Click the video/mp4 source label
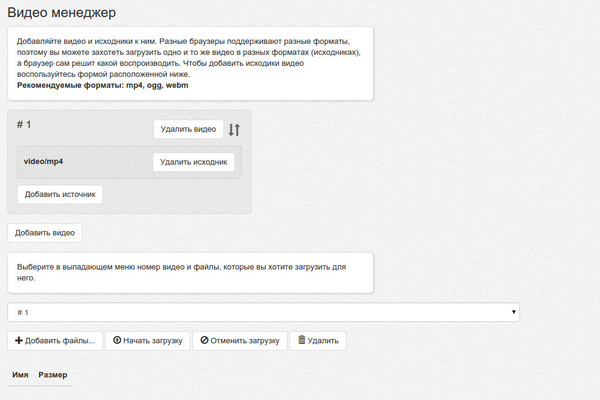Viewport: 600px width, 400px height. [45, 160]
